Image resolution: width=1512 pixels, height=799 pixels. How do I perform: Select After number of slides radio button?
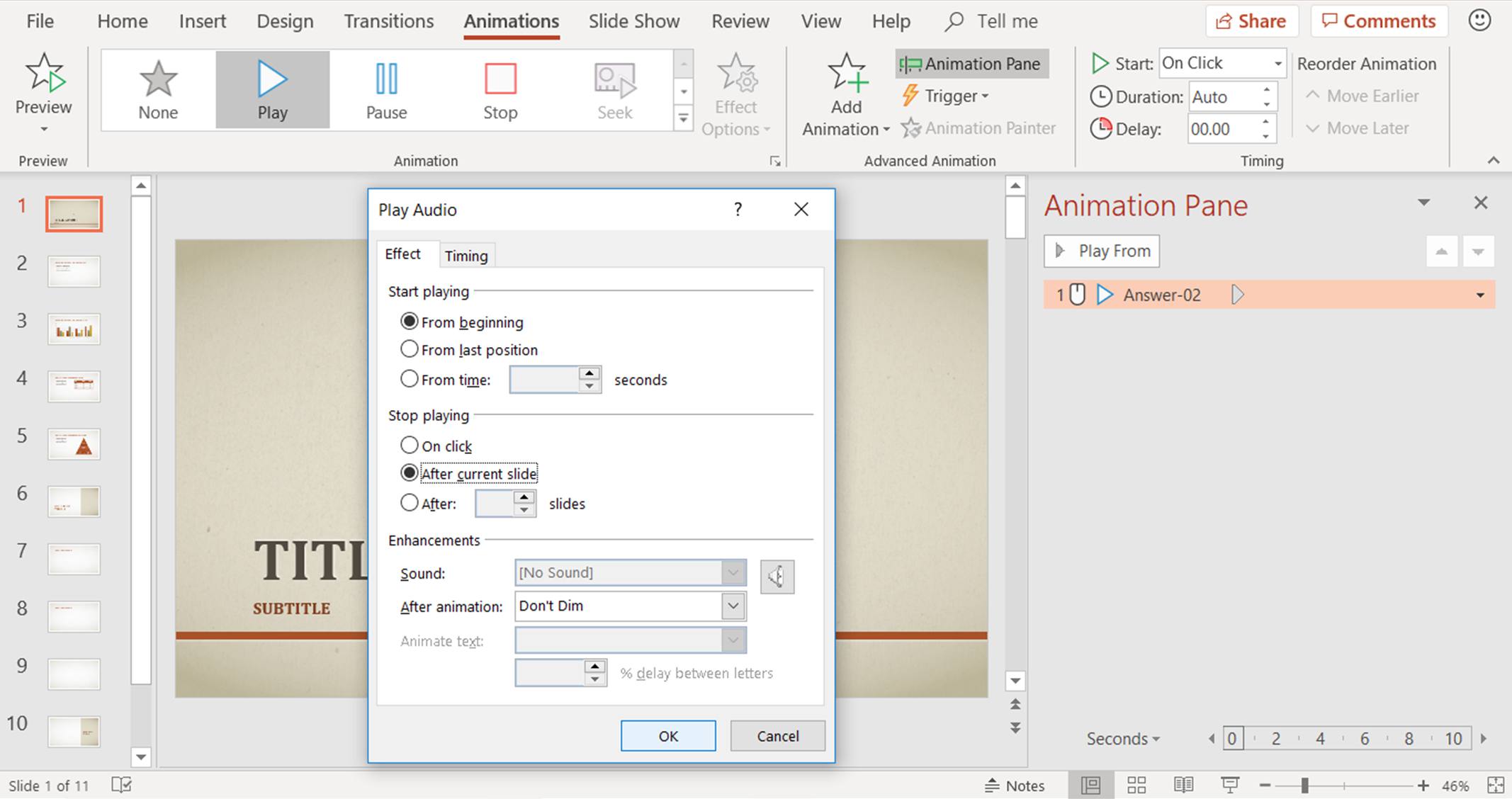(409, 503)
